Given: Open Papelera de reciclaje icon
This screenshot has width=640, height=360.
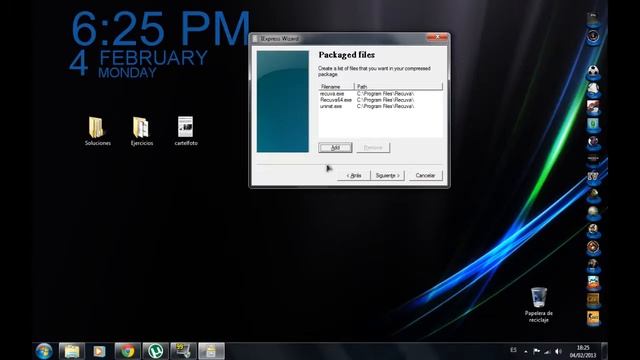Looking at the screenshot, I should point(539,304).
